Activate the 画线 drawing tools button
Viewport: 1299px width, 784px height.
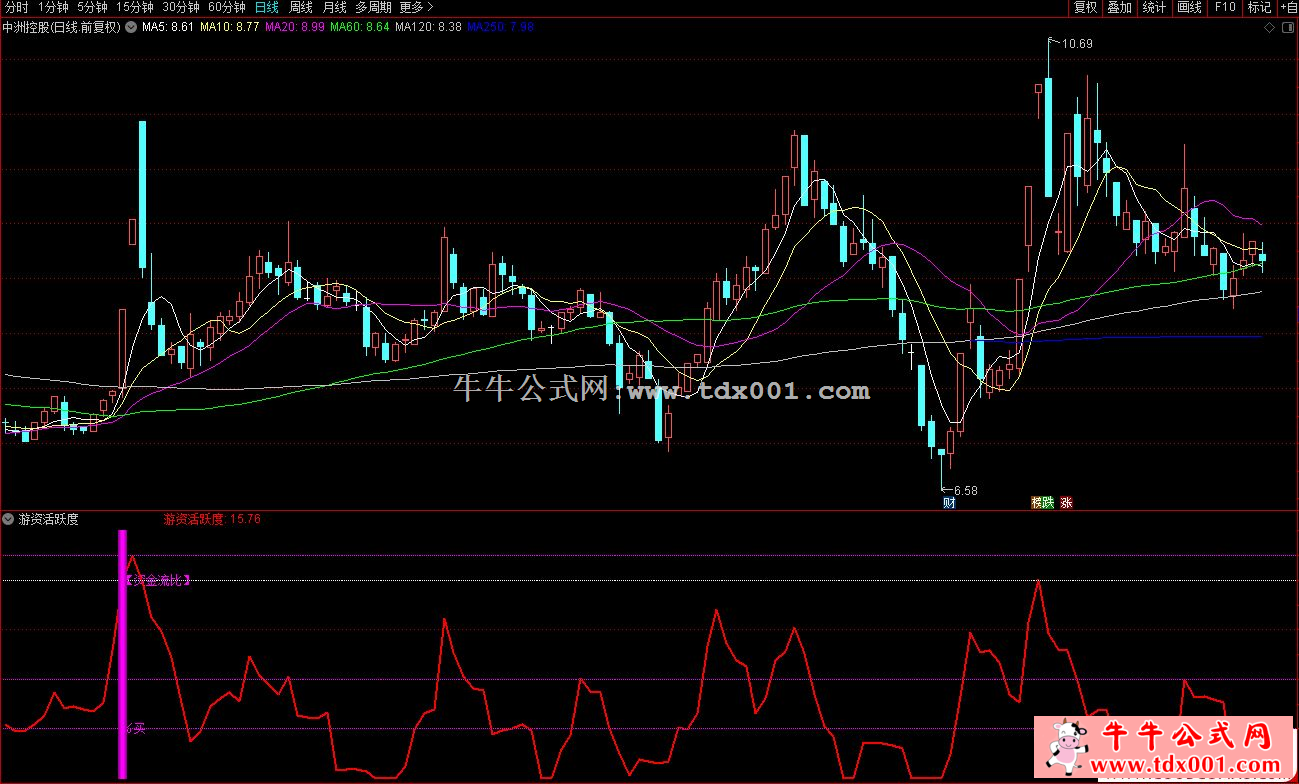tap(1189, 8)
